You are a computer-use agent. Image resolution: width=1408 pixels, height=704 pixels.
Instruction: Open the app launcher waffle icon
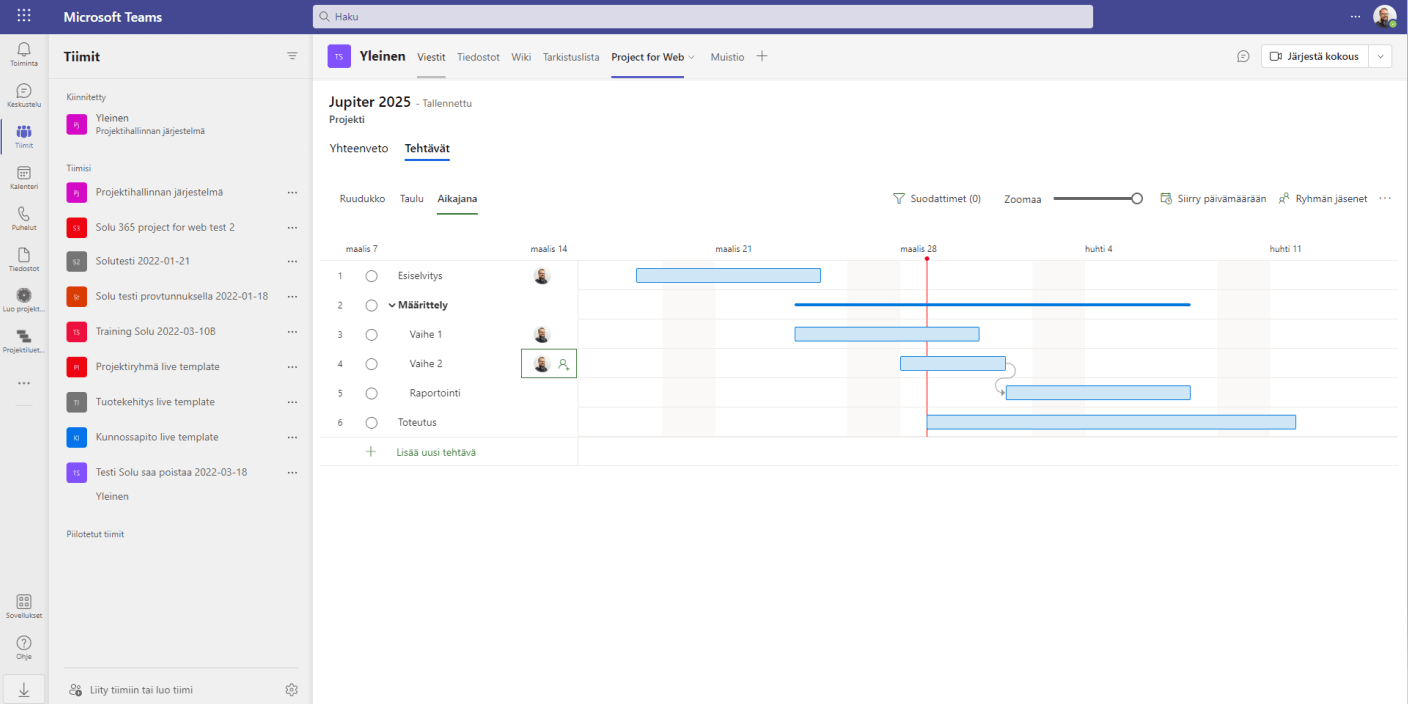[24, 16]
